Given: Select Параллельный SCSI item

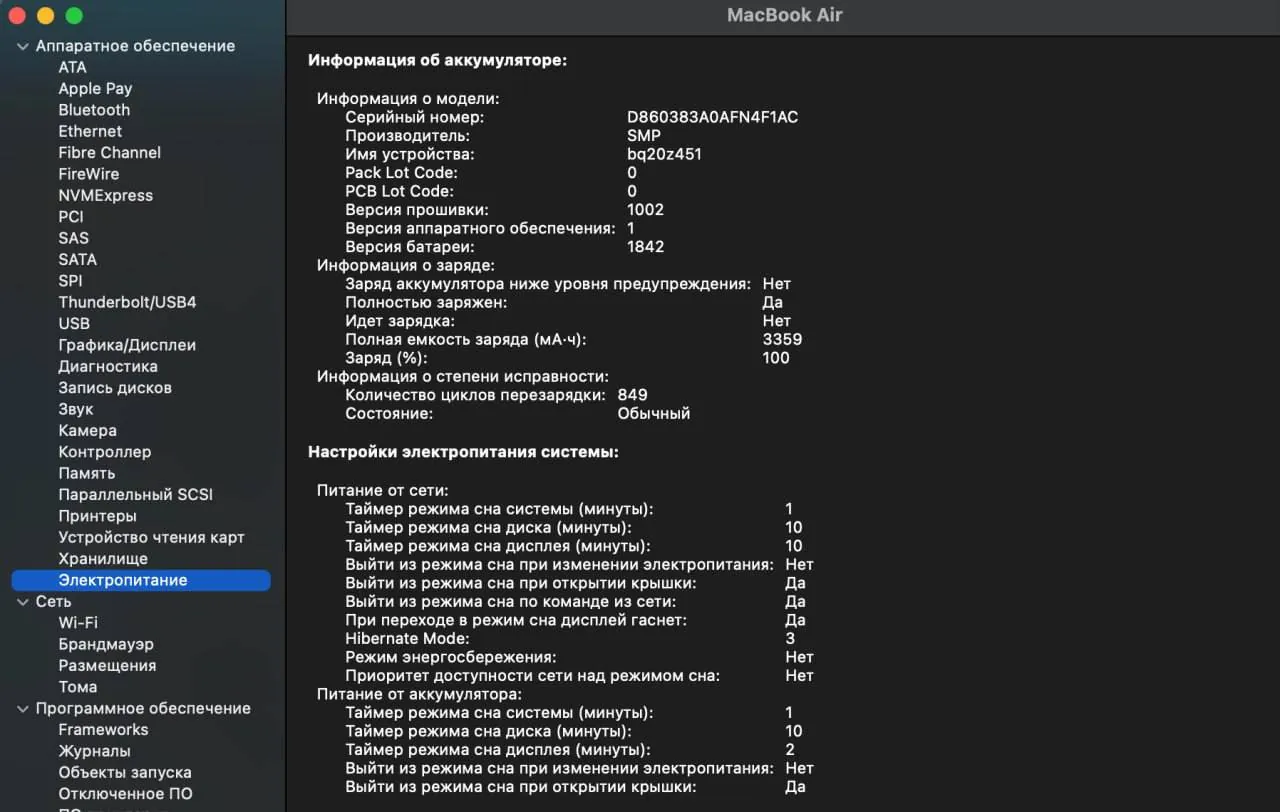Looking at the screenshot, I should click(x=135, y=495).
